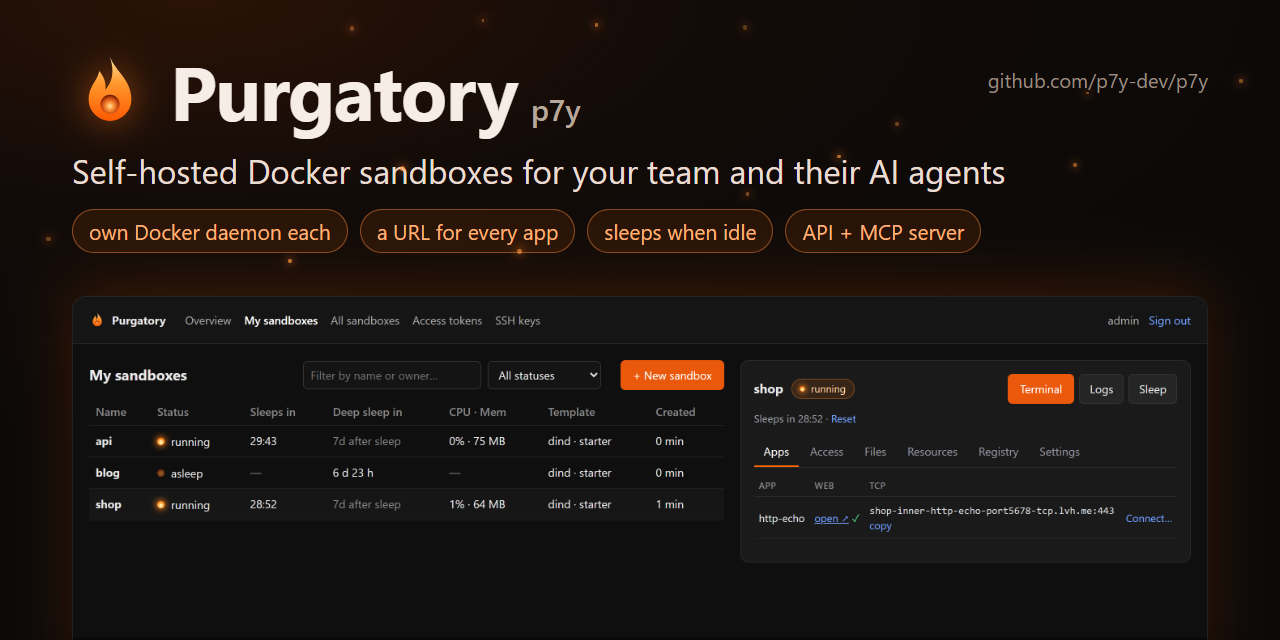The image size is (1280, 640).
Task: Open the Registry tab
Action: pos(998,452)
